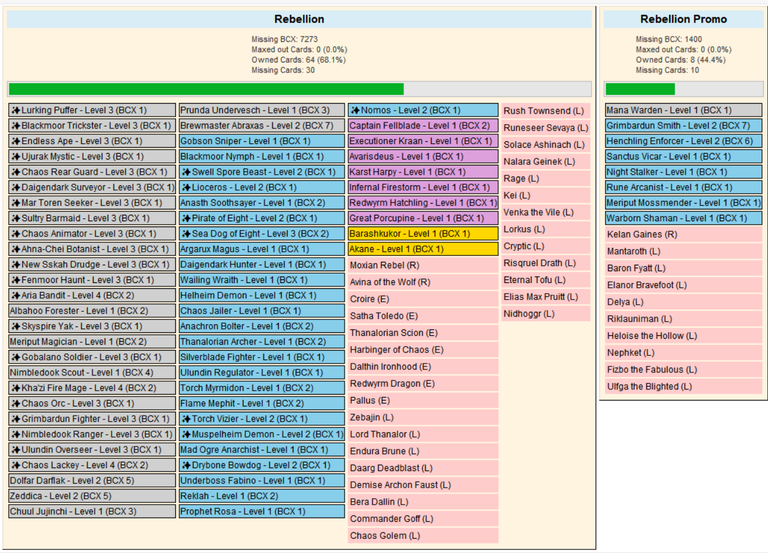Click missing card Venka the Vile (L)
768x553 pixels.
546,212
